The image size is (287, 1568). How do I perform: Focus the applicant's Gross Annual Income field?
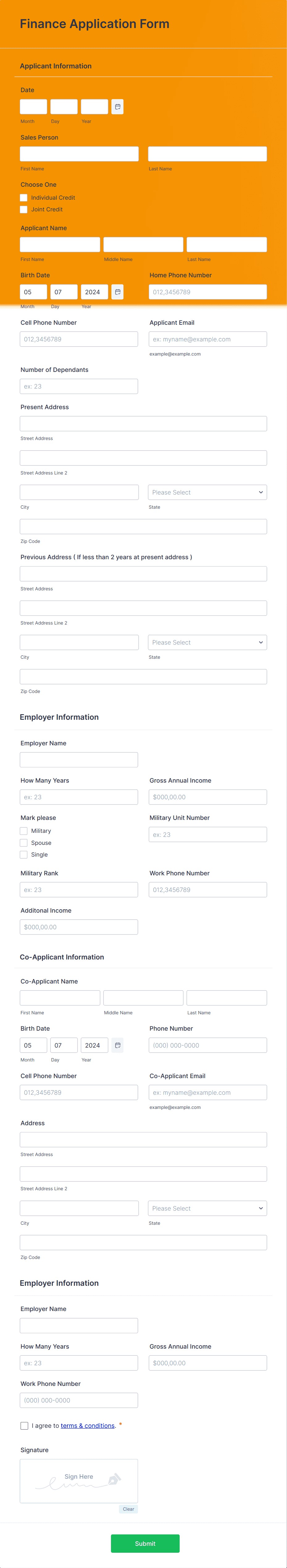pyautogui.click(x=208, y=797)
